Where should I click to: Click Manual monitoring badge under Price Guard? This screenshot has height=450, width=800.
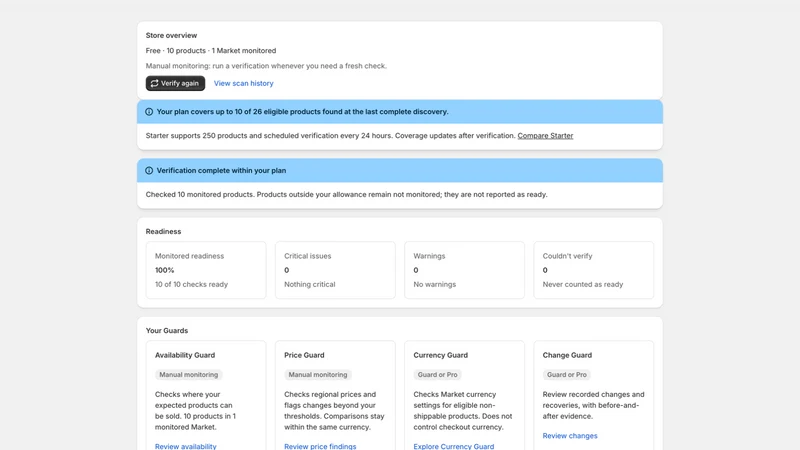point(318,374)
